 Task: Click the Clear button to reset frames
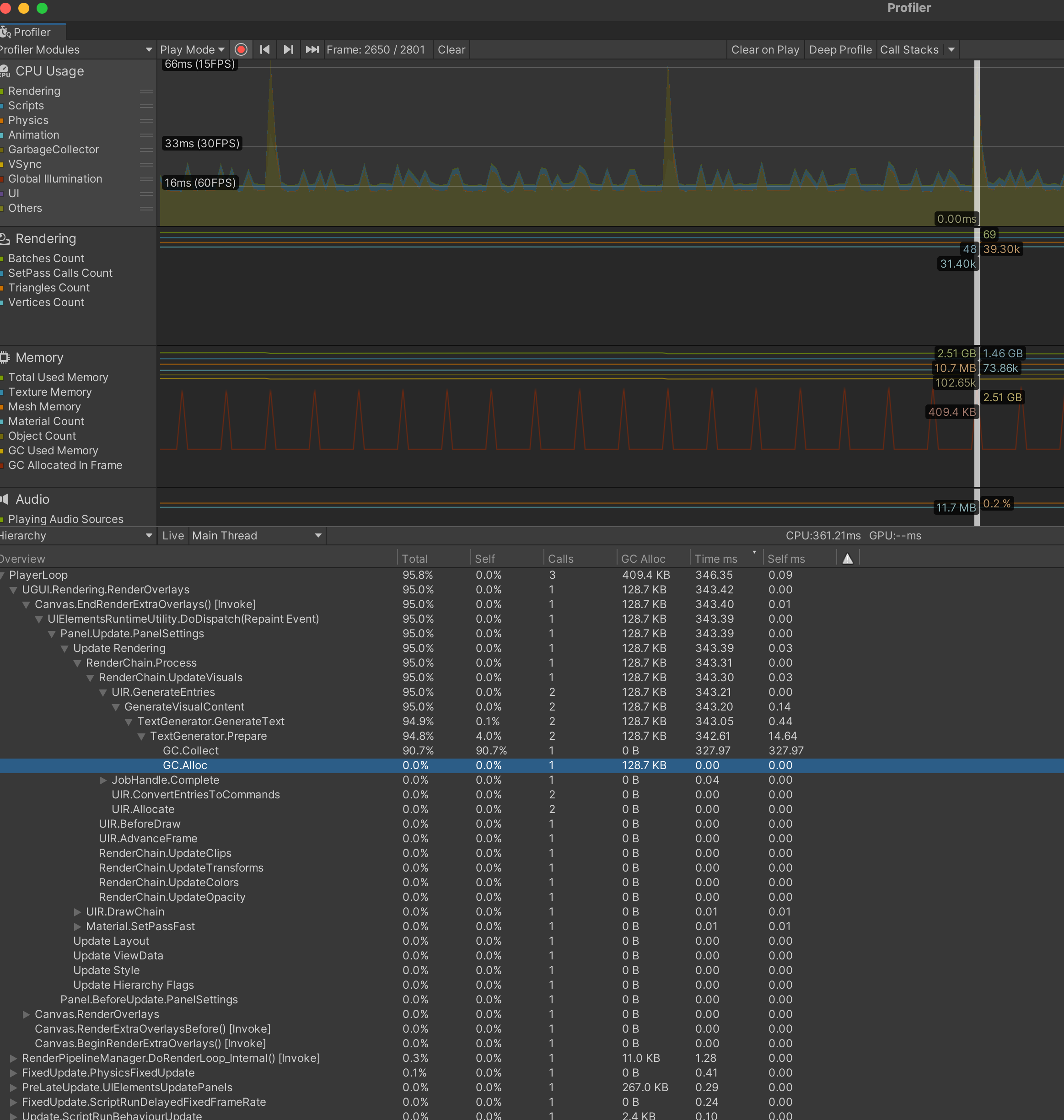(x=451, y=49)
